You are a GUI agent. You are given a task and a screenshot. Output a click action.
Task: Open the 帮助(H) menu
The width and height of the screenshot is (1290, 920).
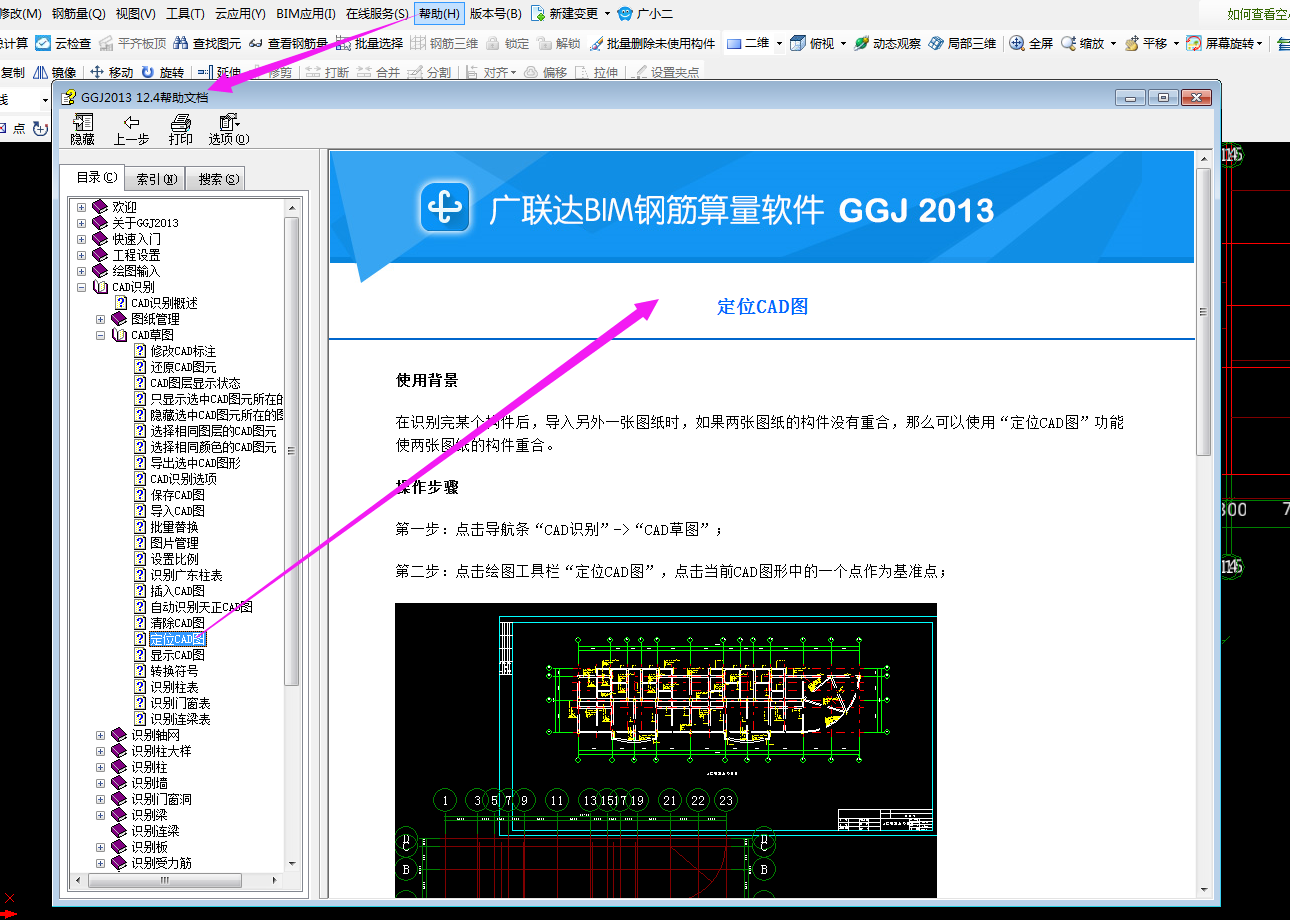coord(439,14)
